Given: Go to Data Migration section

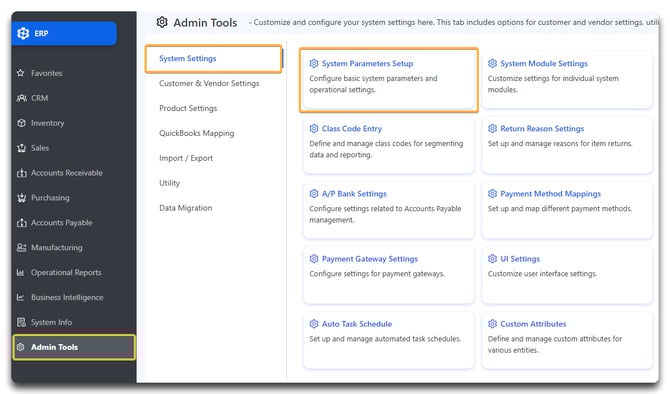Looking at the screenshot, I should 185,208.
